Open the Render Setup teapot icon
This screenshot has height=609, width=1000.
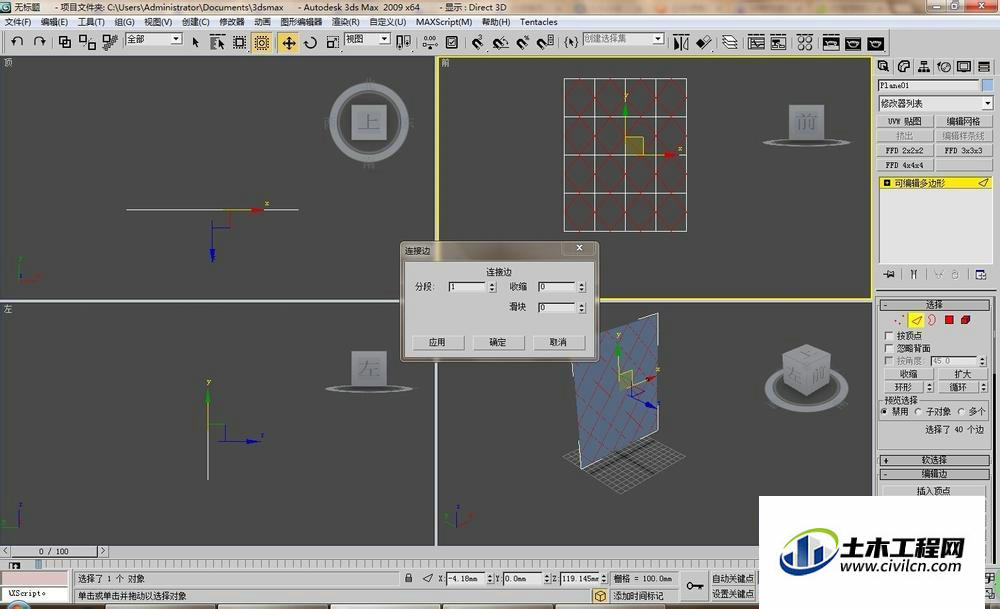831,43
